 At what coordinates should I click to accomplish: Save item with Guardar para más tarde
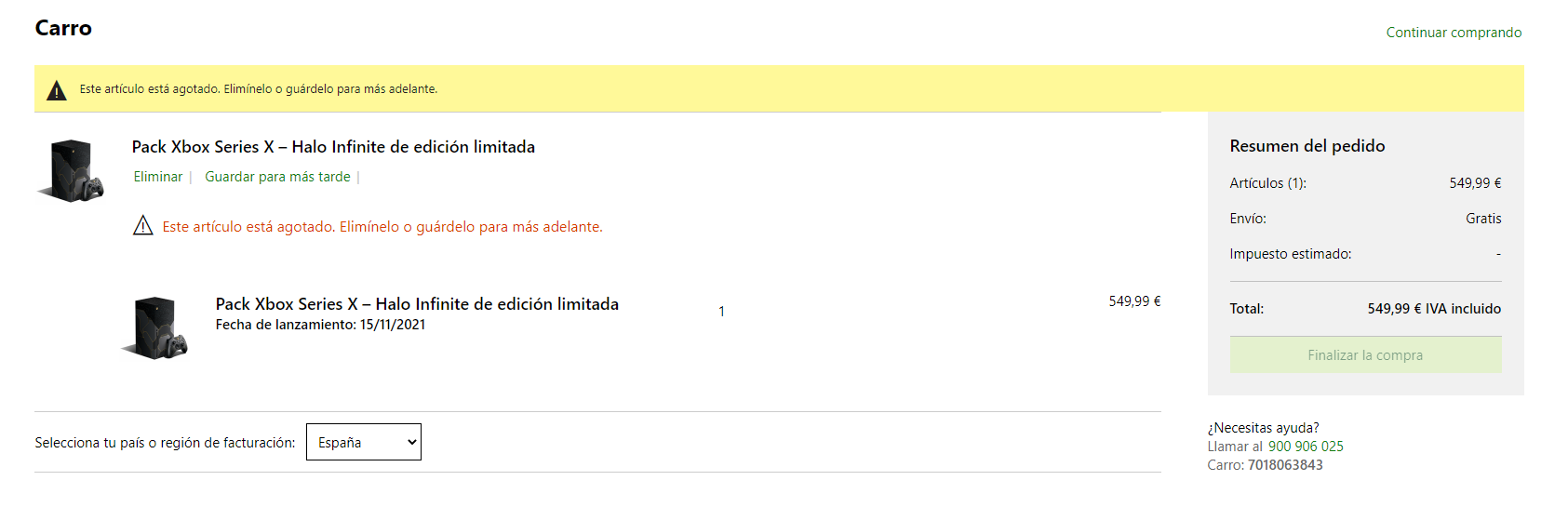pos(277,177)
